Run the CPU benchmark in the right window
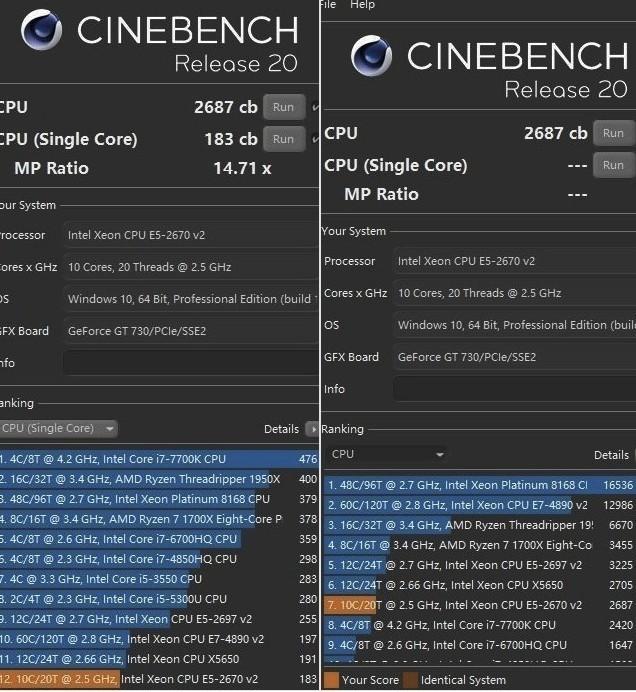This screenshot has height=692, width=636. [x=613, y=133]
